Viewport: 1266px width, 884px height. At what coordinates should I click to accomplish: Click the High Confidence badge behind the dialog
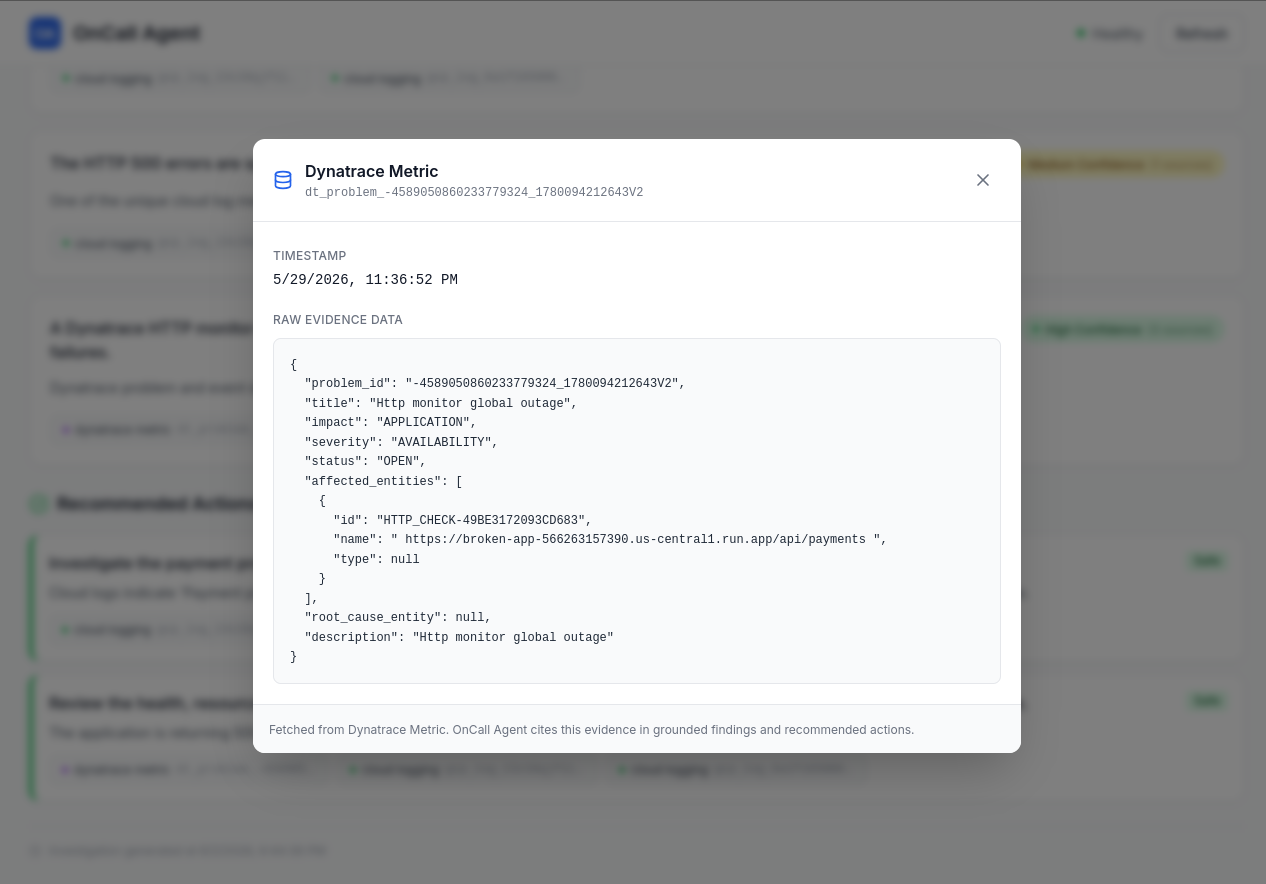pos(1121,330)
